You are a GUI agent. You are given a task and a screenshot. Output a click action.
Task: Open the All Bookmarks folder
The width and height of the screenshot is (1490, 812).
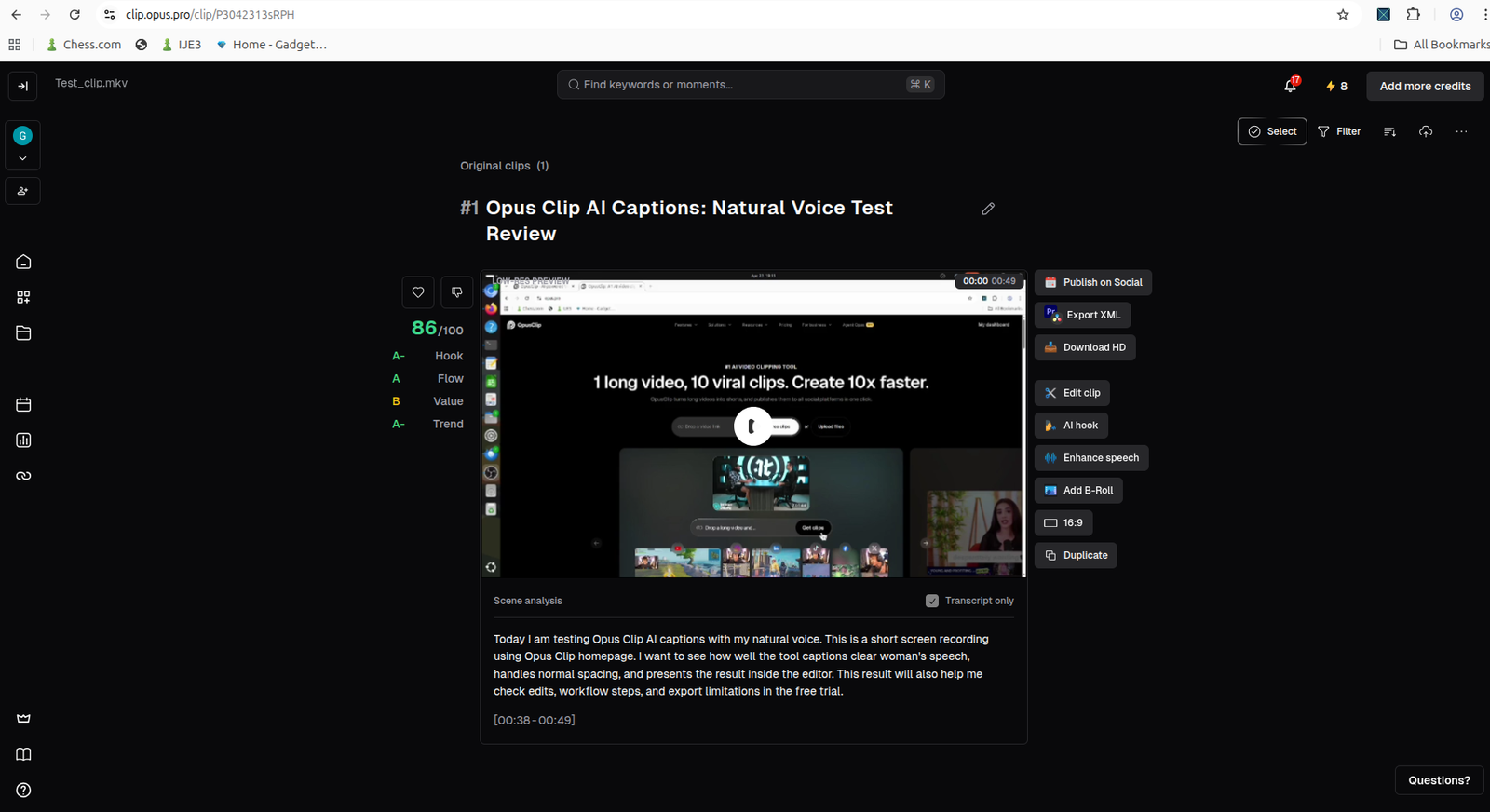(x=1442, y=45)
